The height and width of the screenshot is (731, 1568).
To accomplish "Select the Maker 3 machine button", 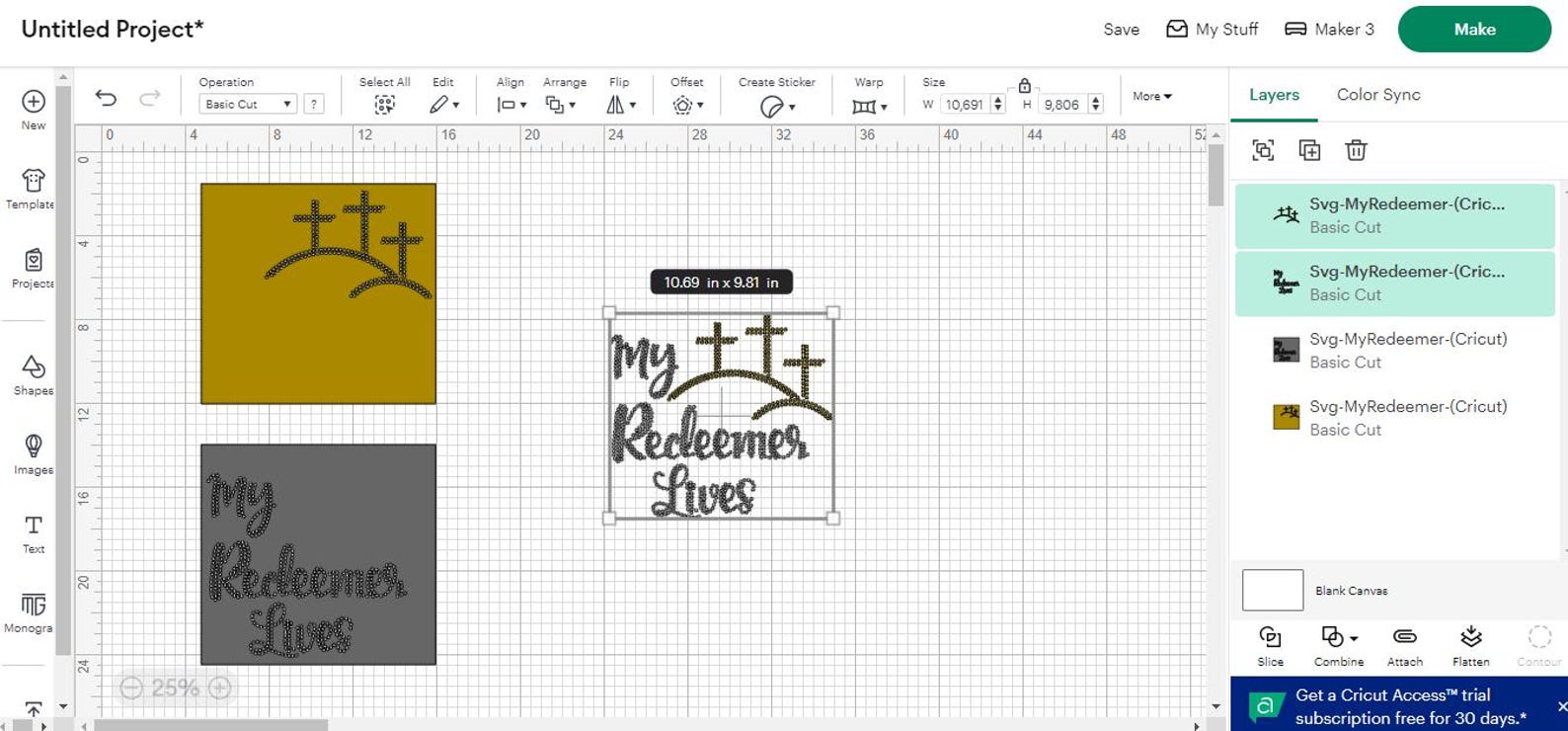I will (x=1329, y=30).
